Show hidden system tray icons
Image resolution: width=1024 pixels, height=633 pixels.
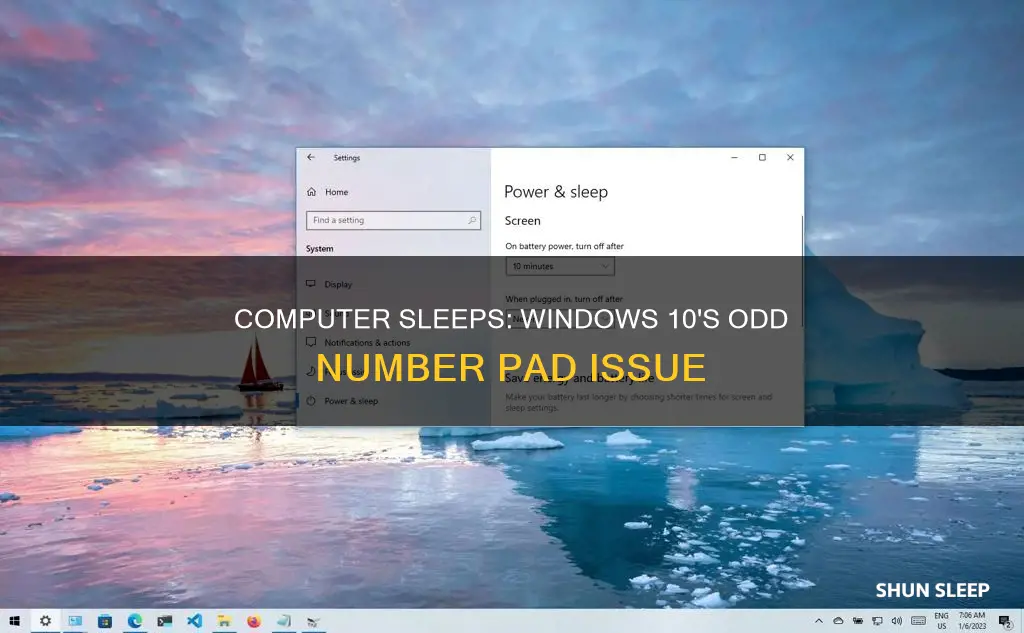(x=818, y=621)
